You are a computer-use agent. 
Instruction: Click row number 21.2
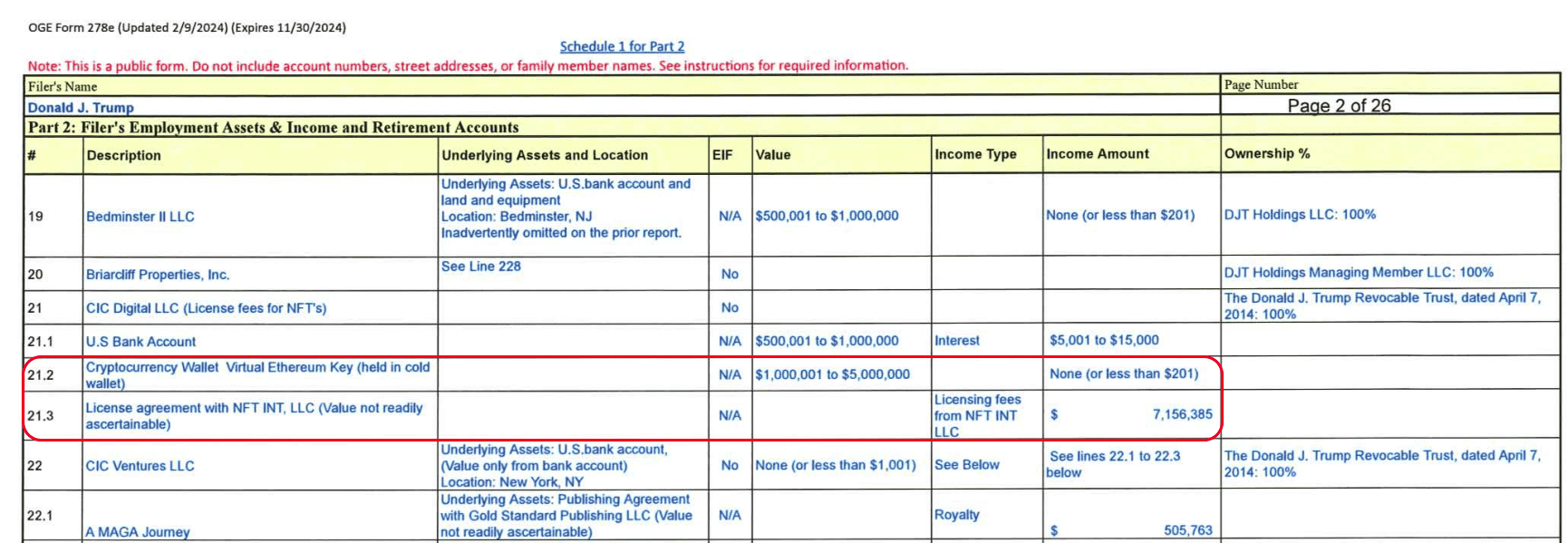40,375
